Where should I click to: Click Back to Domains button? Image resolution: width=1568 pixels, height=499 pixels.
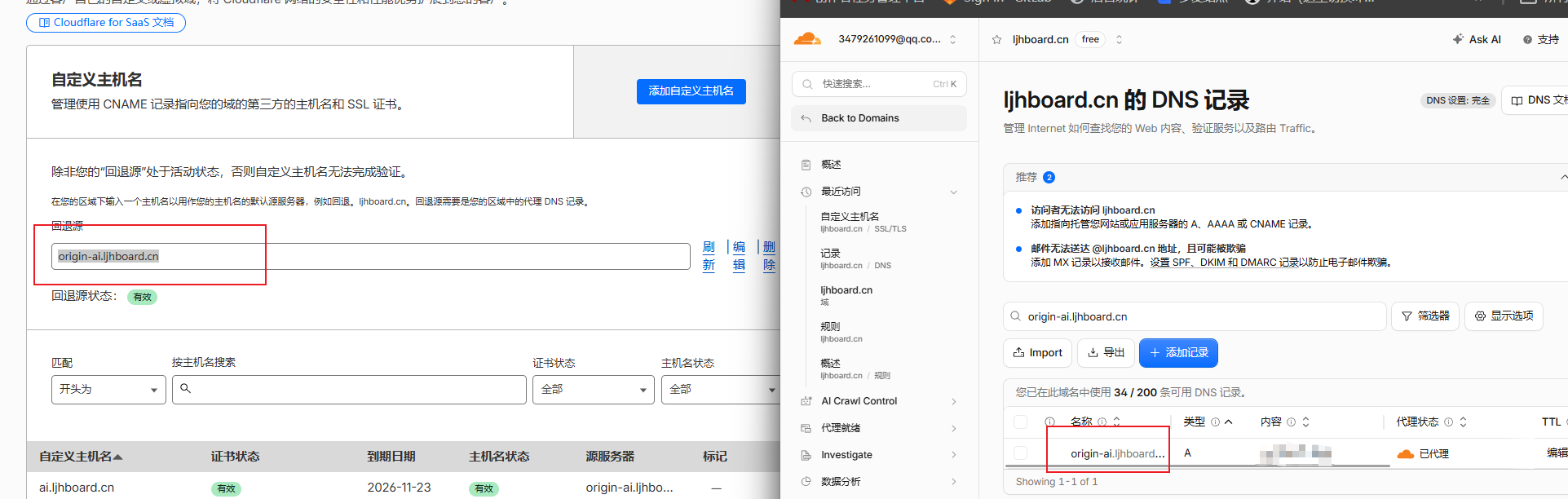click(879, 118)
